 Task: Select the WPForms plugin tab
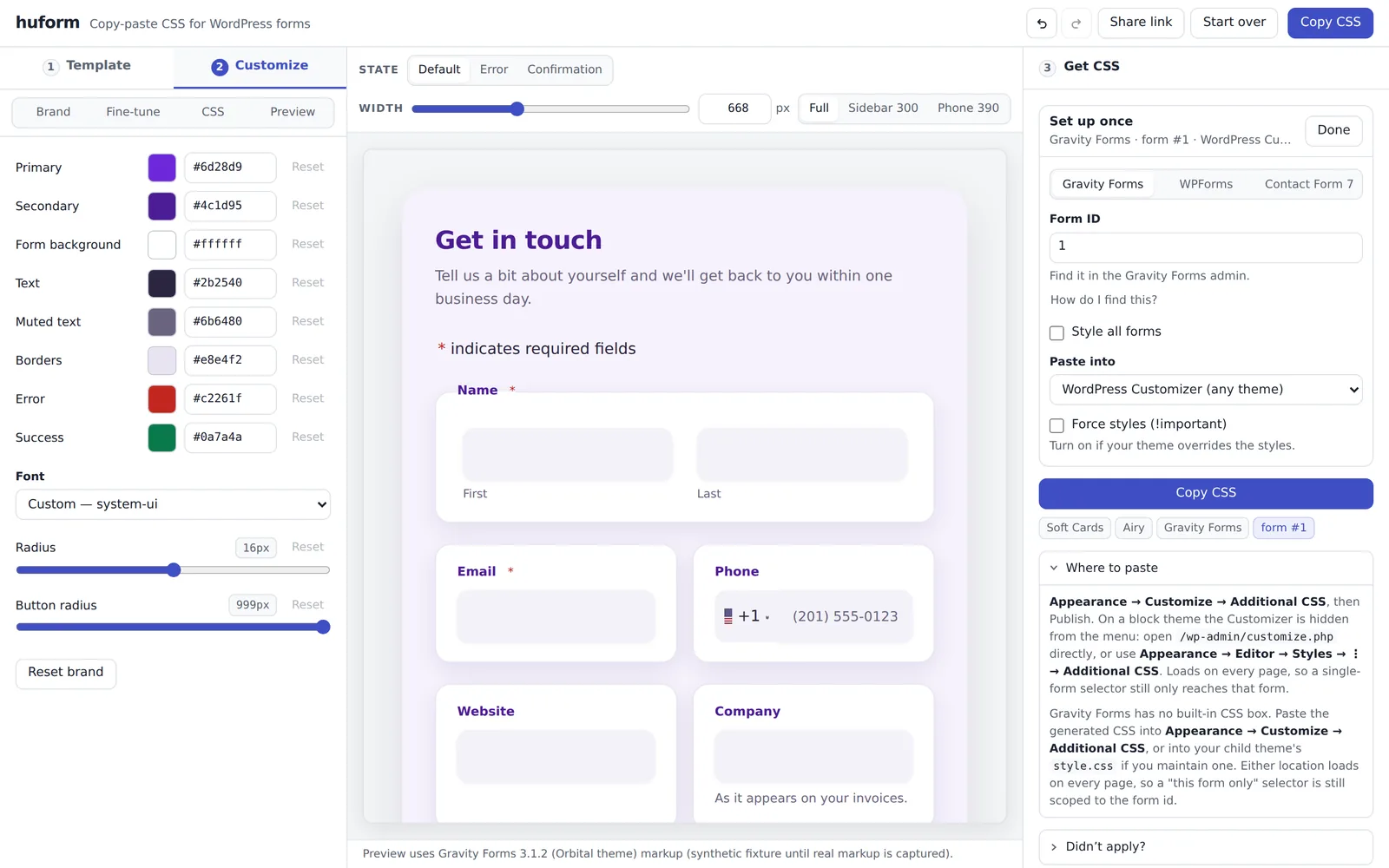[x=1206, y=184]
